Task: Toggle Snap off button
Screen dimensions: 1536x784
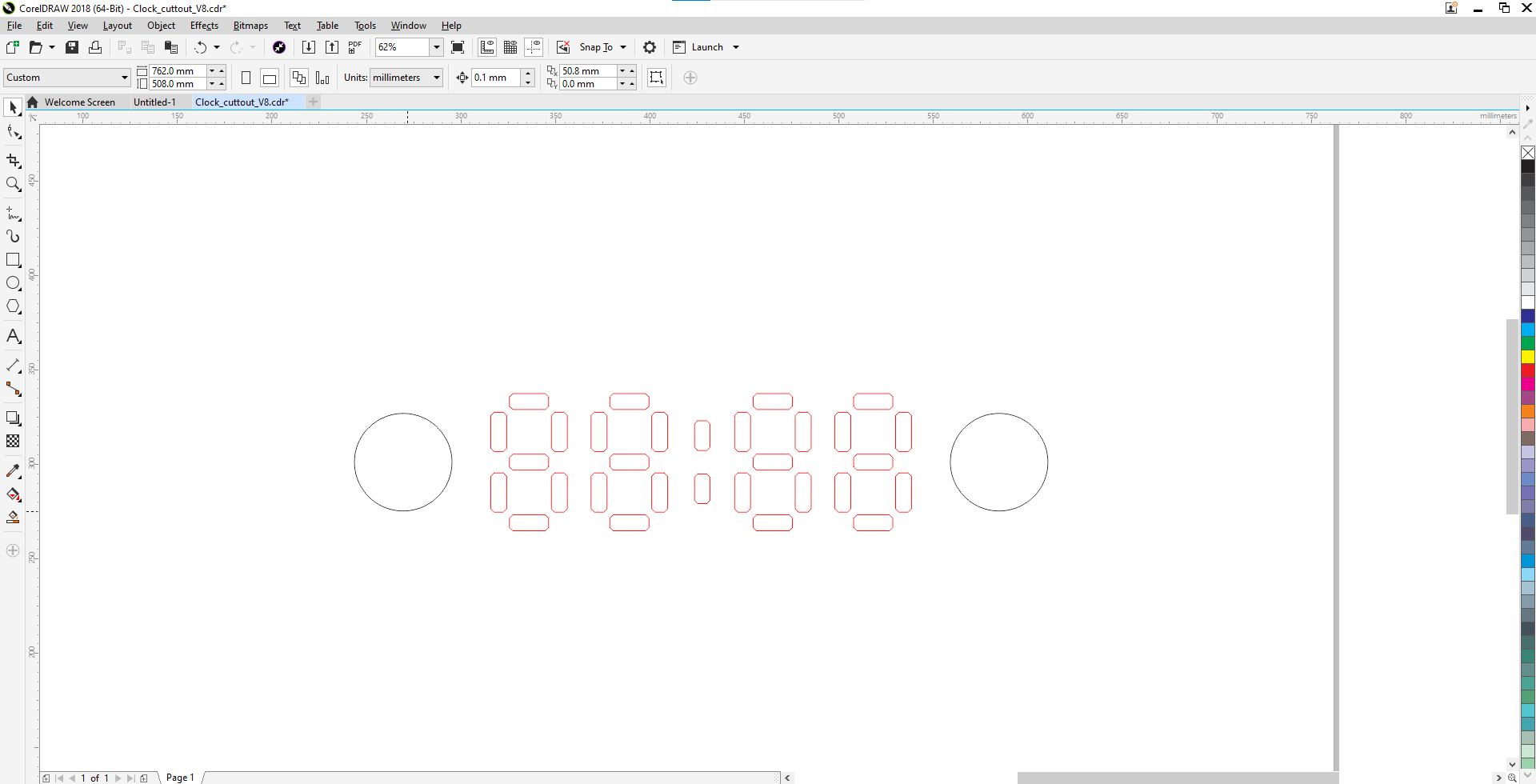Action: pos(563,47)
